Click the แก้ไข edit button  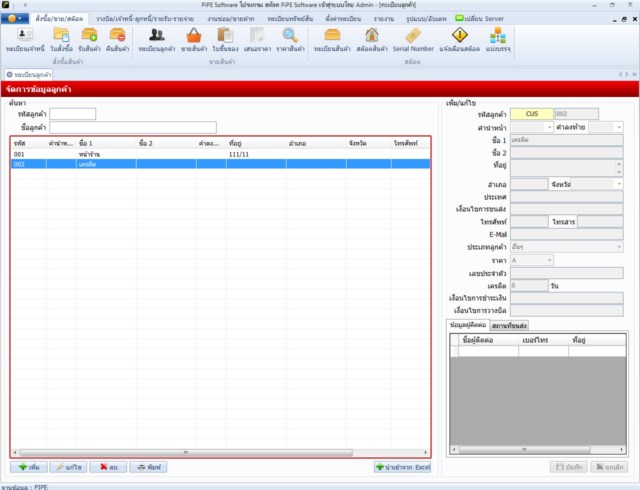tap(68, 467)
